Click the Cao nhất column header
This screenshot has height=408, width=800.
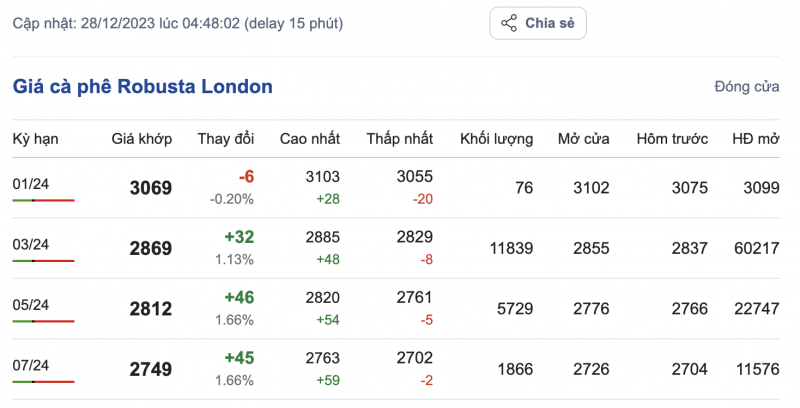309,139
